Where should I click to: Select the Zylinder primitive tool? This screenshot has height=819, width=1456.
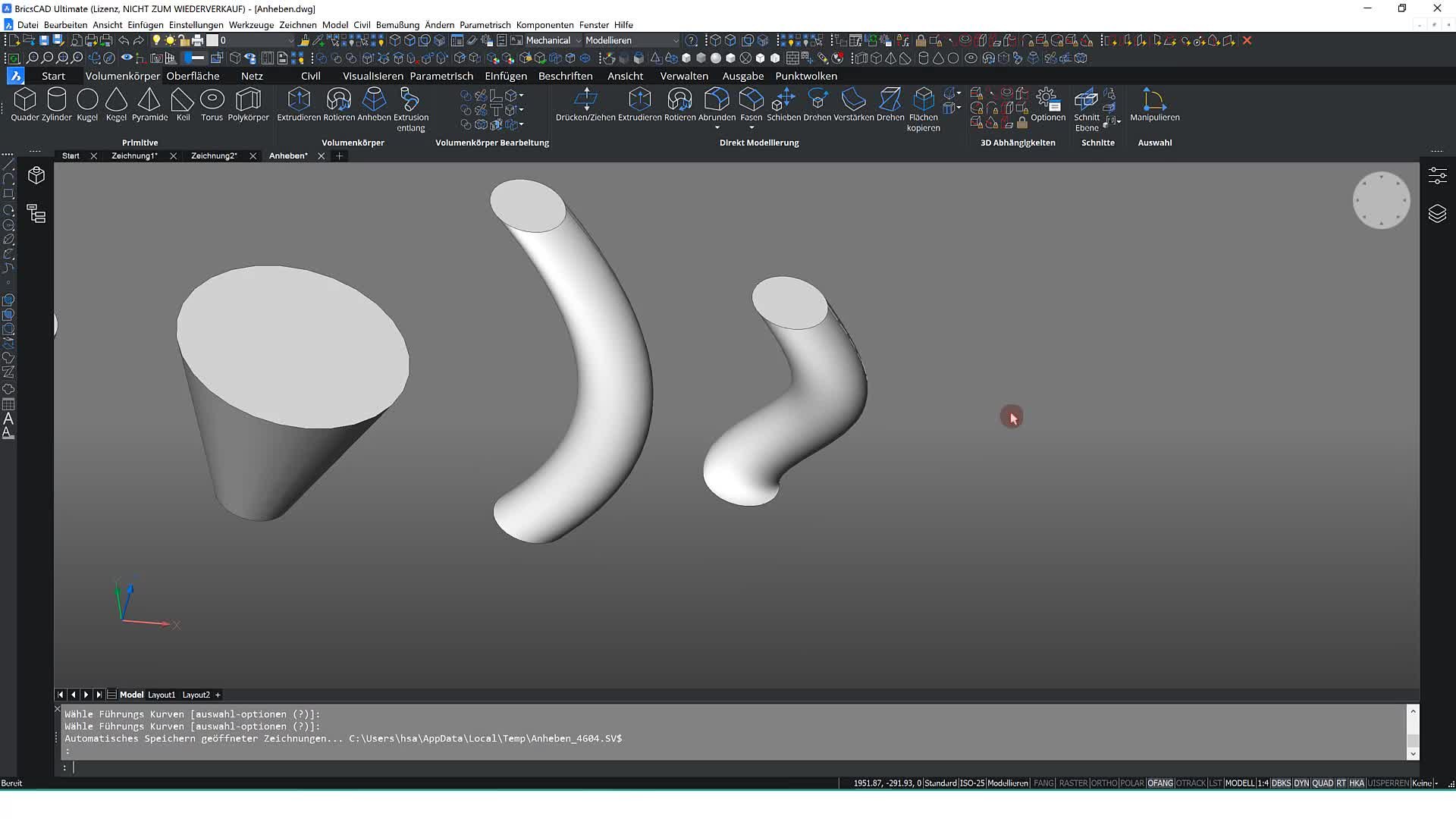coord(57,104)
